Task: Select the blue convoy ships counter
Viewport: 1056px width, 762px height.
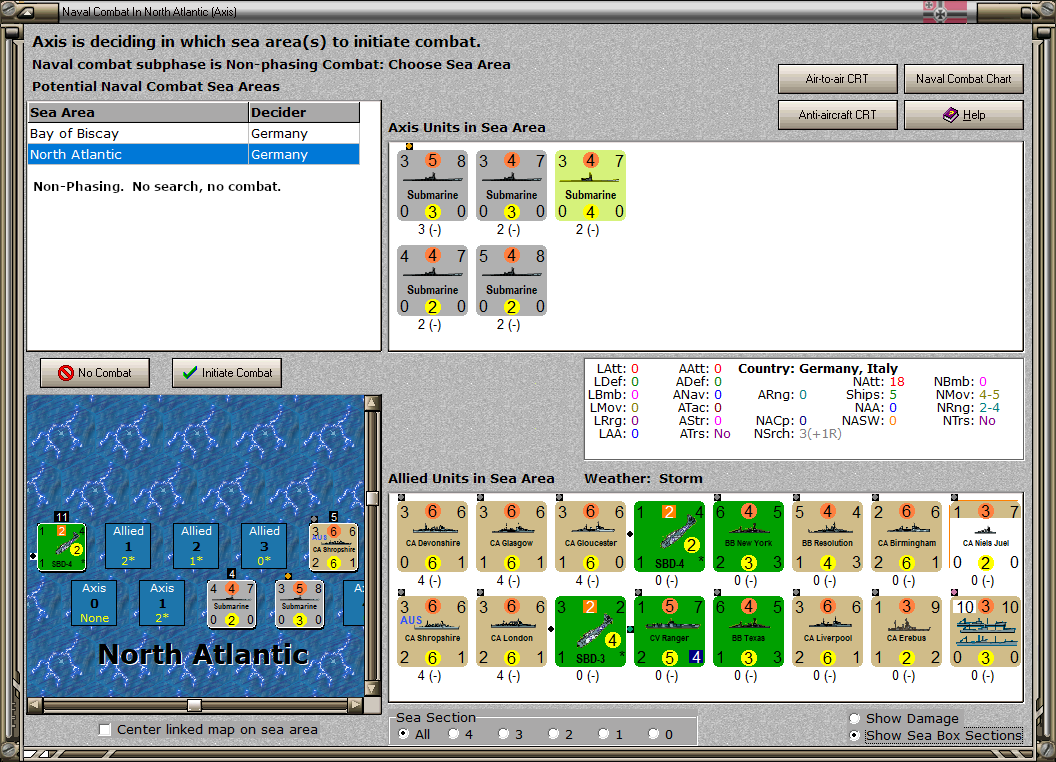Action: pos(985,631)
